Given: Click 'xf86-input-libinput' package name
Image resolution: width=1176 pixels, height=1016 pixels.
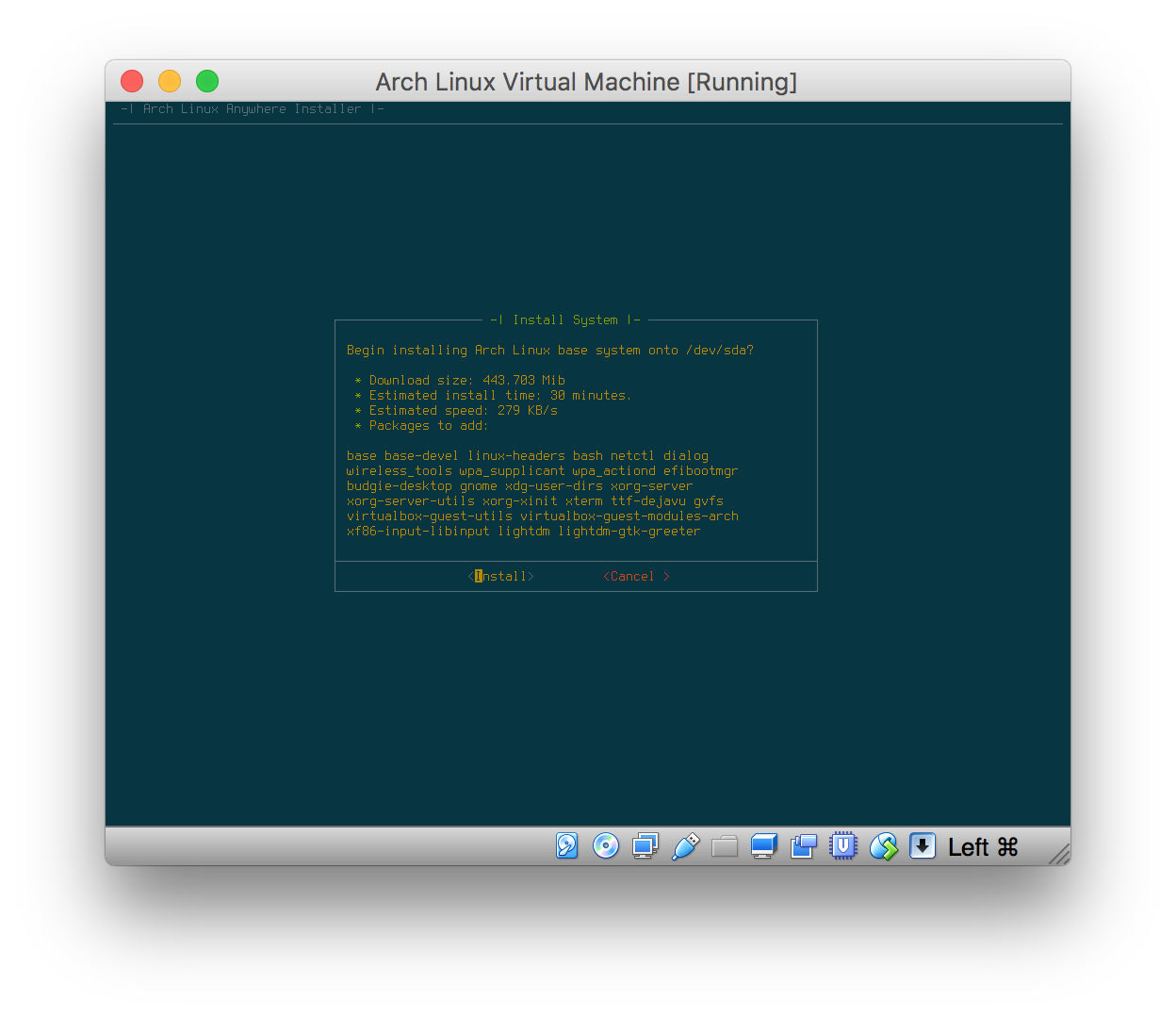Looking at the screenshot, I should [x=418, y=532].
